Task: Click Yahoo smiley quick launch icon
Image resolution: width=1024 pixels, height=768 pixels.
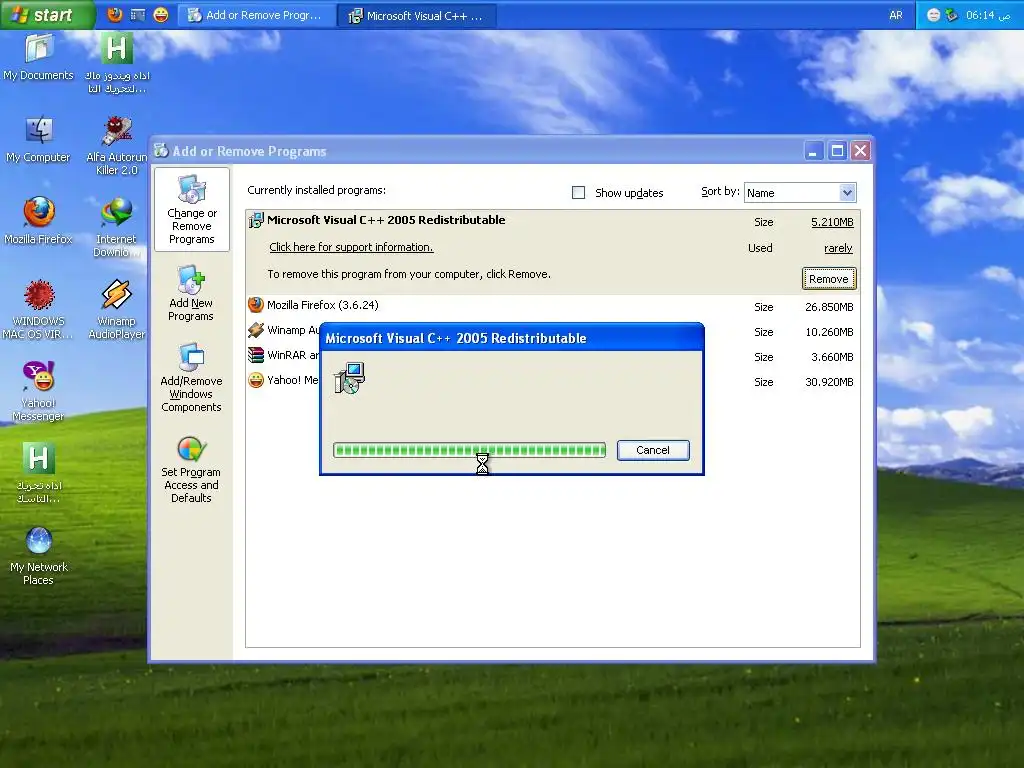Action: pyautogui.click(x=161, y=15)
